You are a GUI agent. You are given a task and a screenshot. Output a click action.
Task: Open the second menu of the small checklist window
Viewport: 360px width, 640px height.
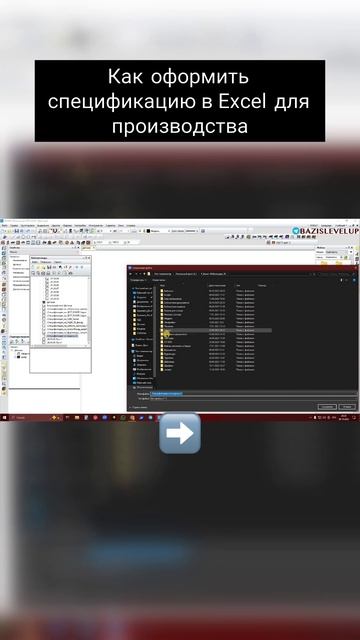[x=46, y=262]
